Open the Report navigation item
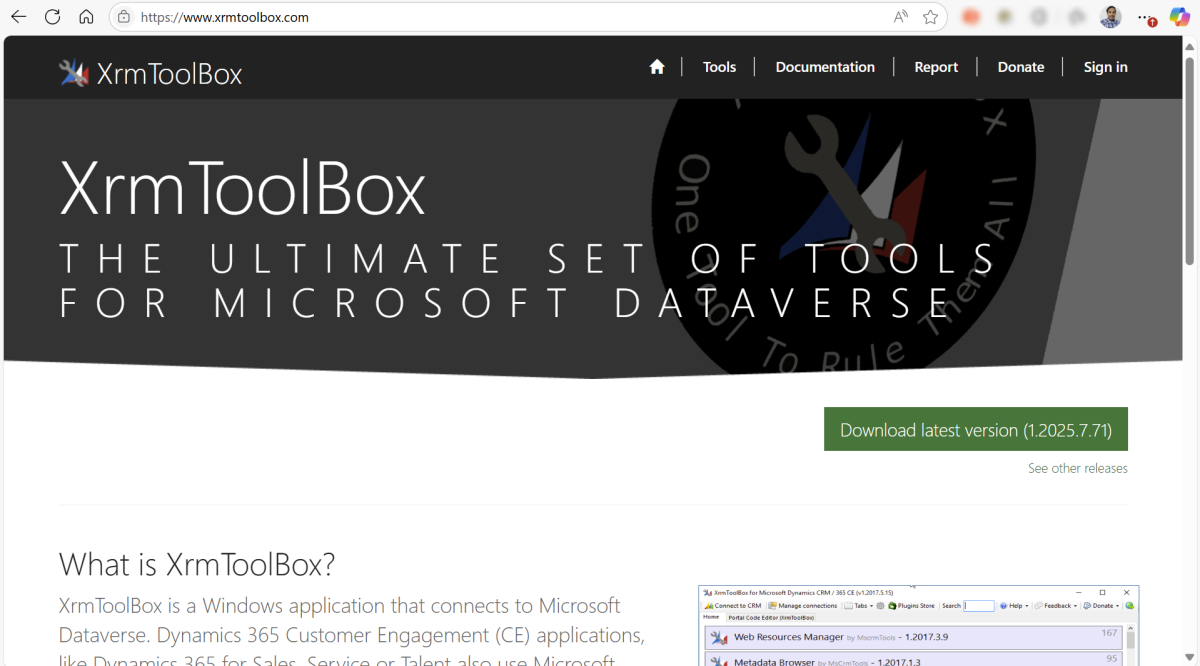1200x666 pixels. point(936,67)
